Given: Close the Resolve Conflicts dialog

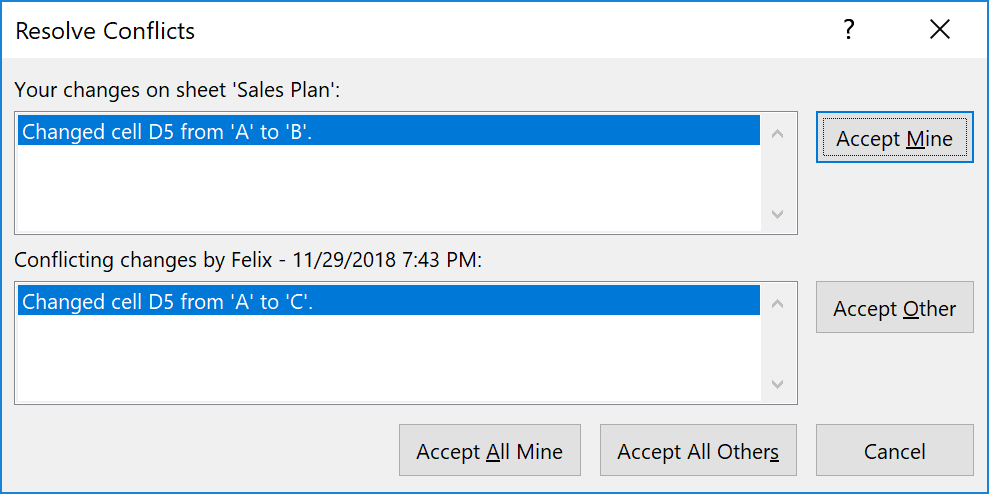Looking at the screenshot, I should tap(939, 30).
